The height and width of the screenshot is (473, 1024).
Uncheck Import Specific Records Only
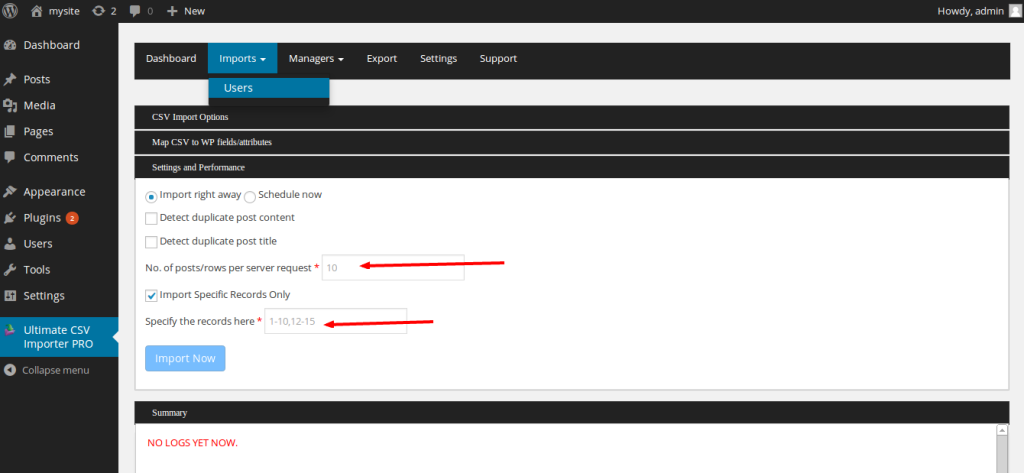pyautogui.click(x=152, y=296)
